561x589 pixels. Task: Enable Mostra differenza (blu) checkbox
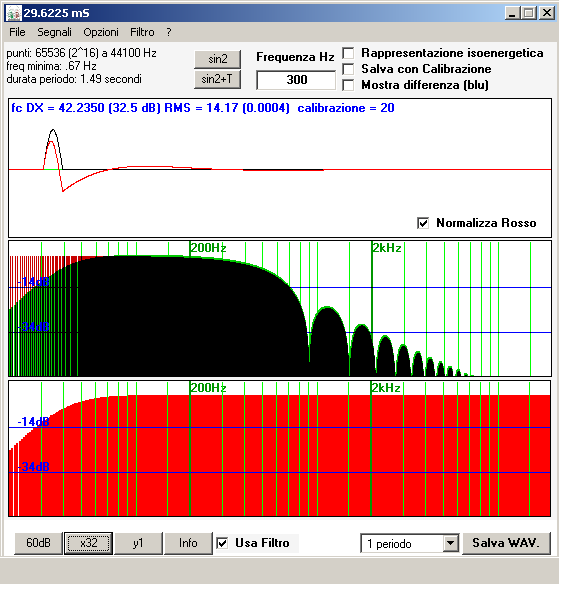[348, 85]
